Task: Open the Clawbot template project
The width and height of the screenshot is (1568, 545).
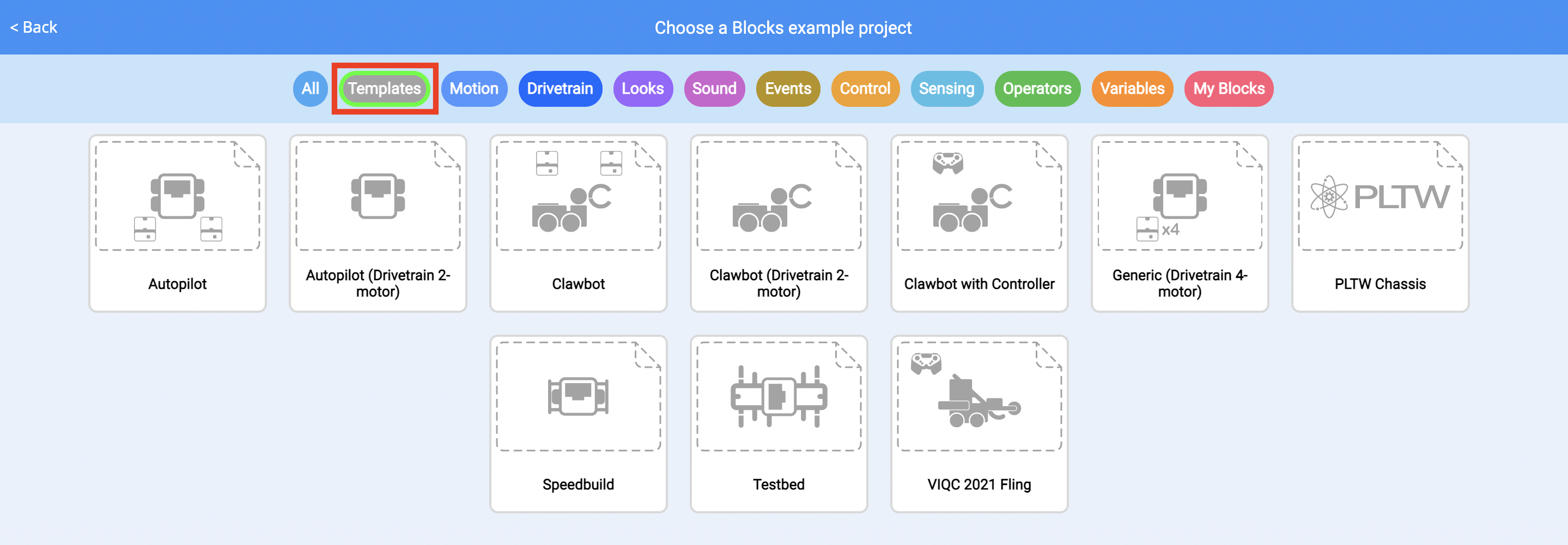Action: [578, 223]
